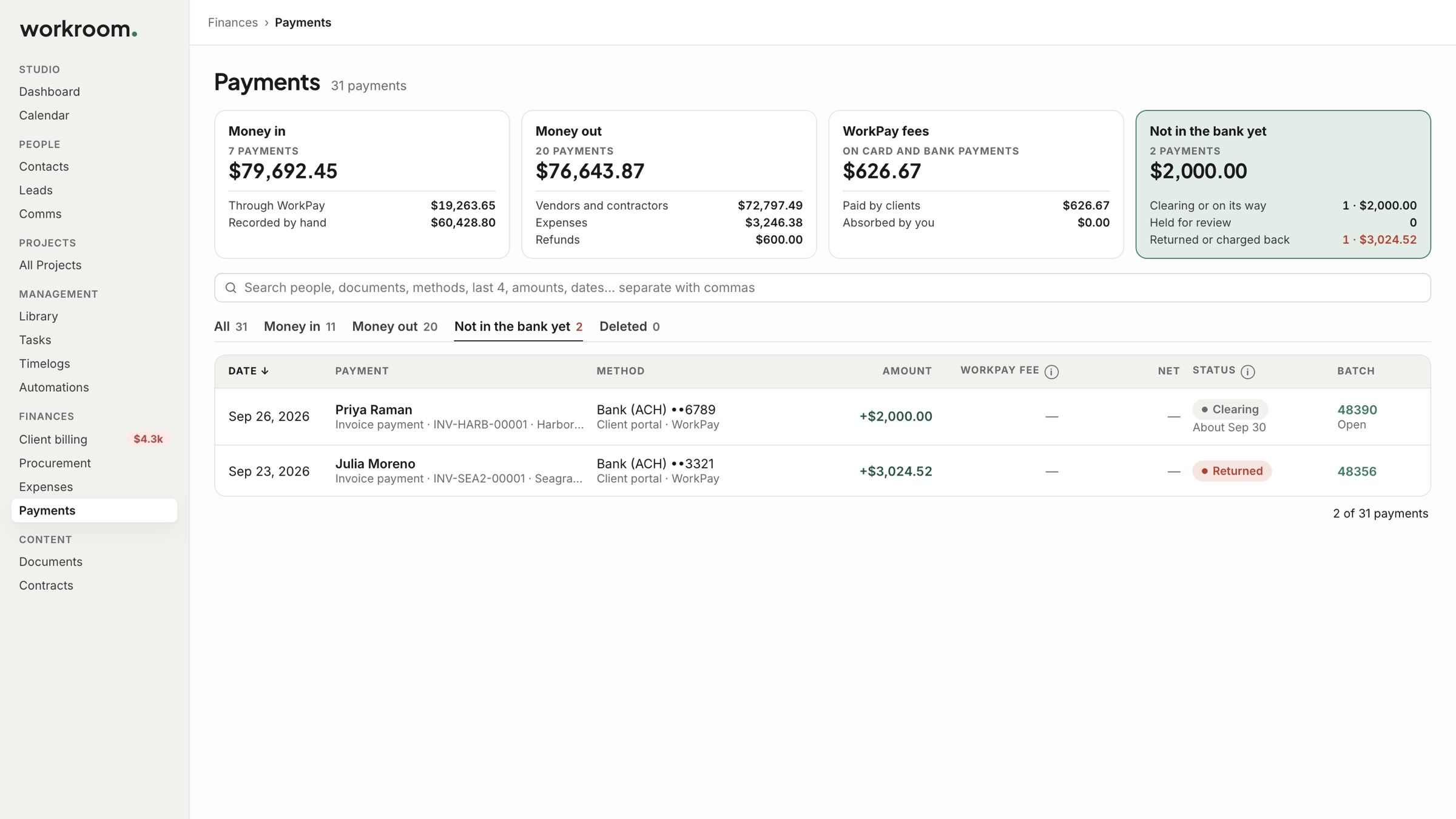Image resolution: width=1456 pixels, height=819 pixels.
Task: Click the $4.3k Client billing badge
Action: pos(148,439)
